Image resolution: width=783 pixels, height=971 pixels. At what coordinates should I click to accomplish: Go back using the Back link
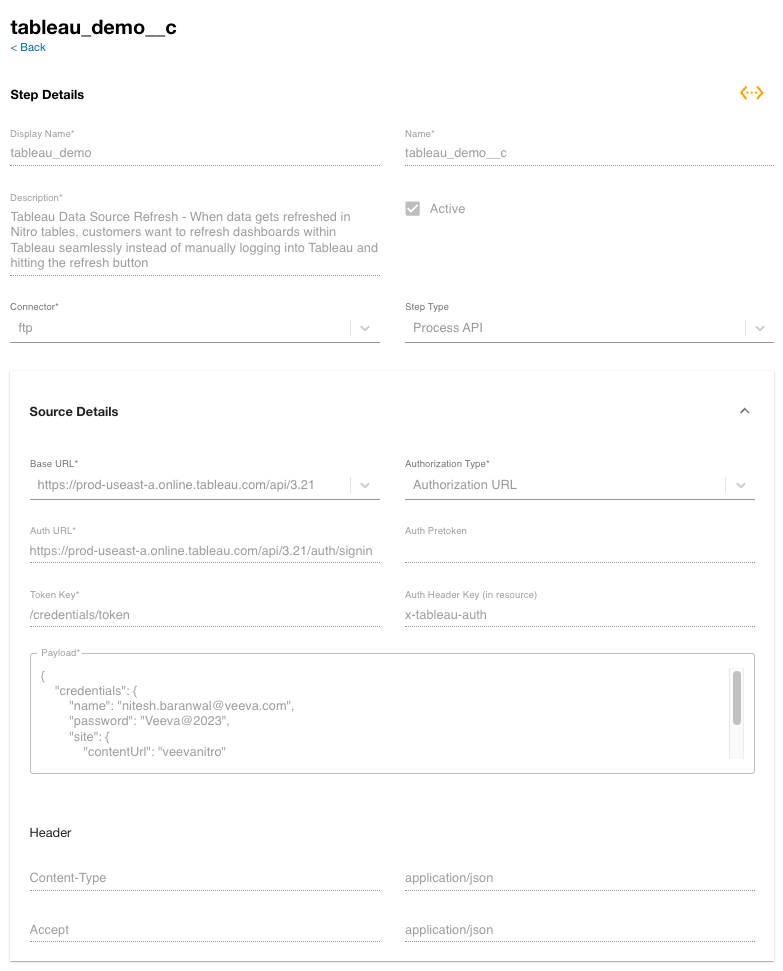pos(28,47)
